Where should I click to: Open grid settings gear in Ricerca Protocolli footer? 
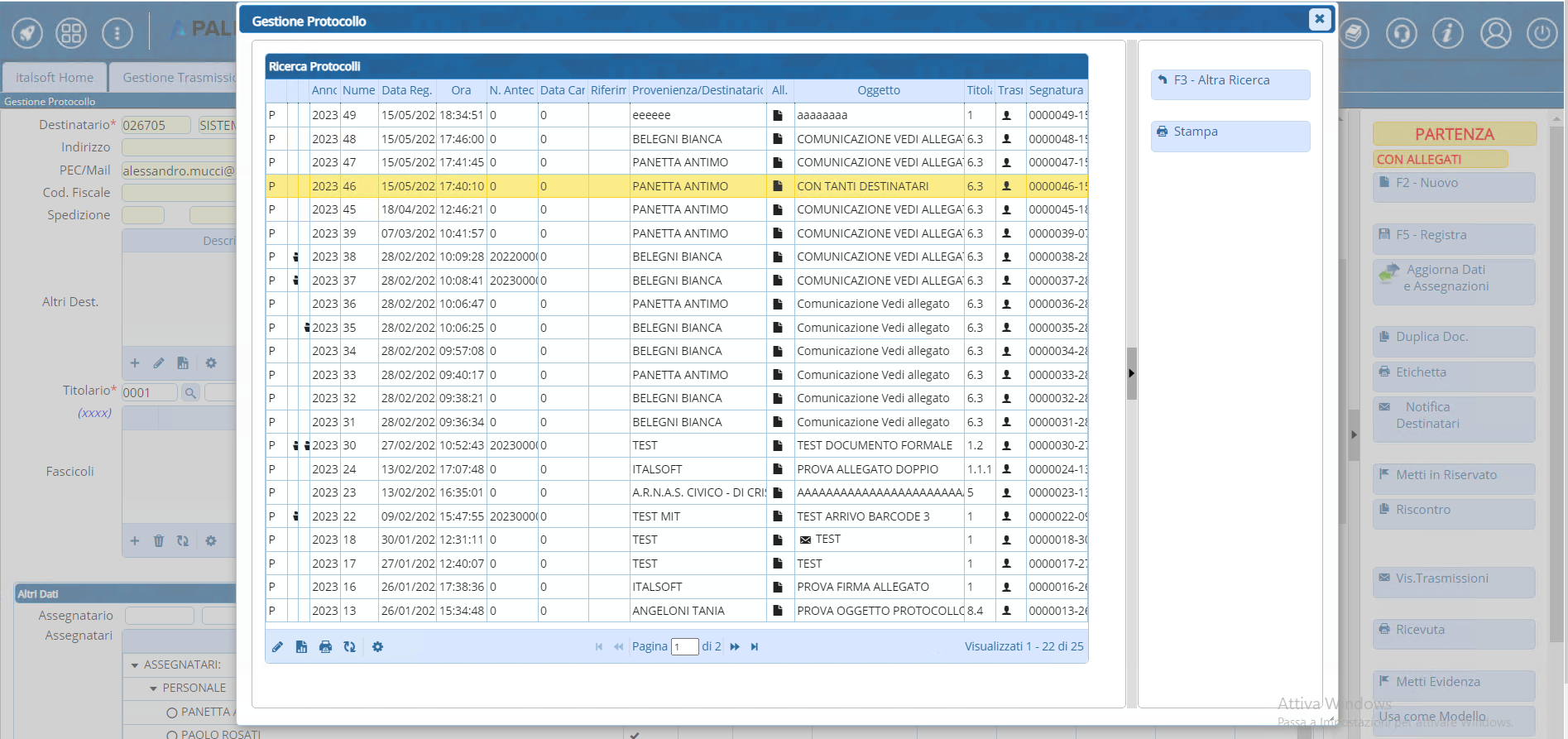(377, 647)
